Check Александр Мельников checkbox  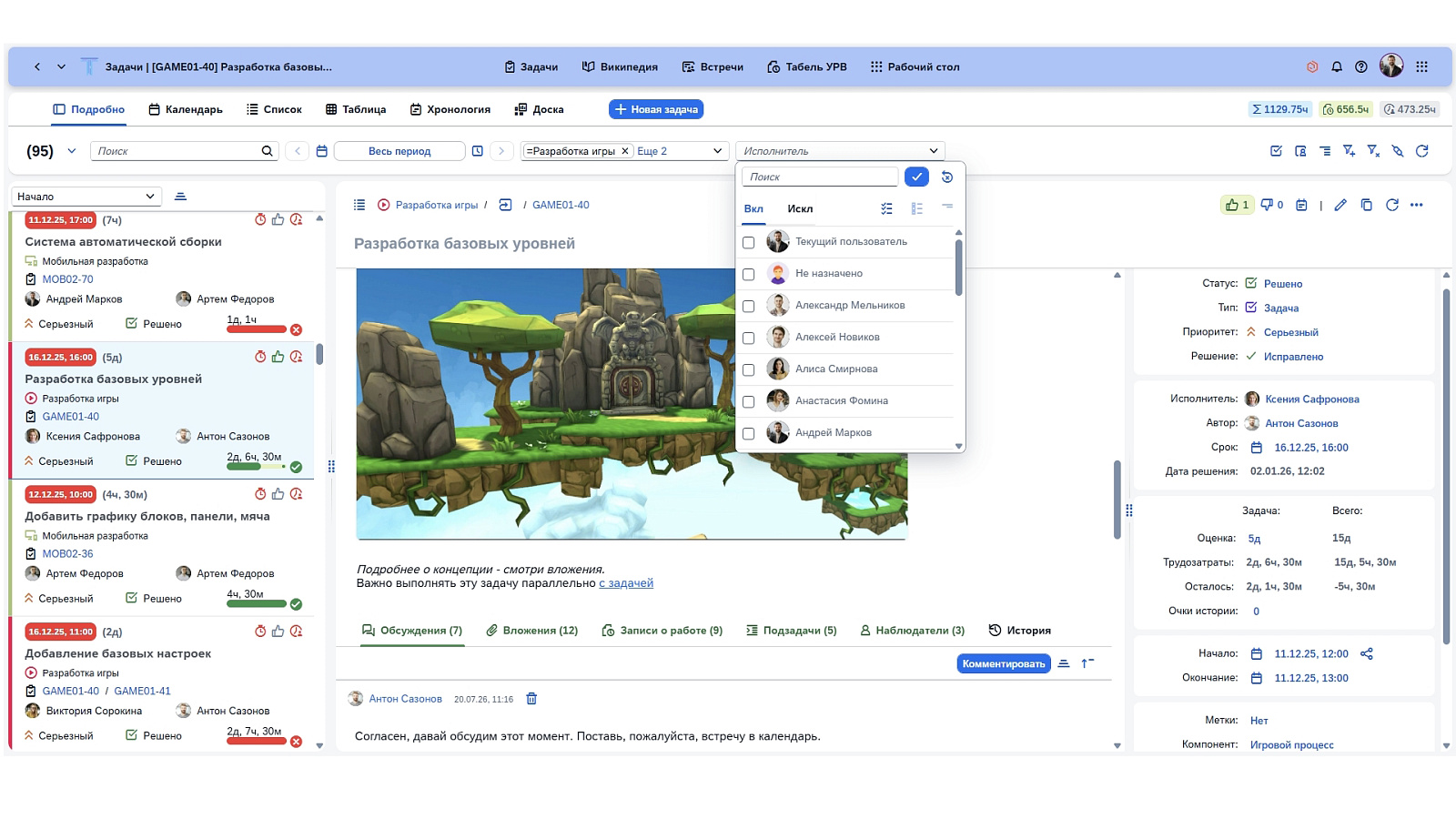748,307
